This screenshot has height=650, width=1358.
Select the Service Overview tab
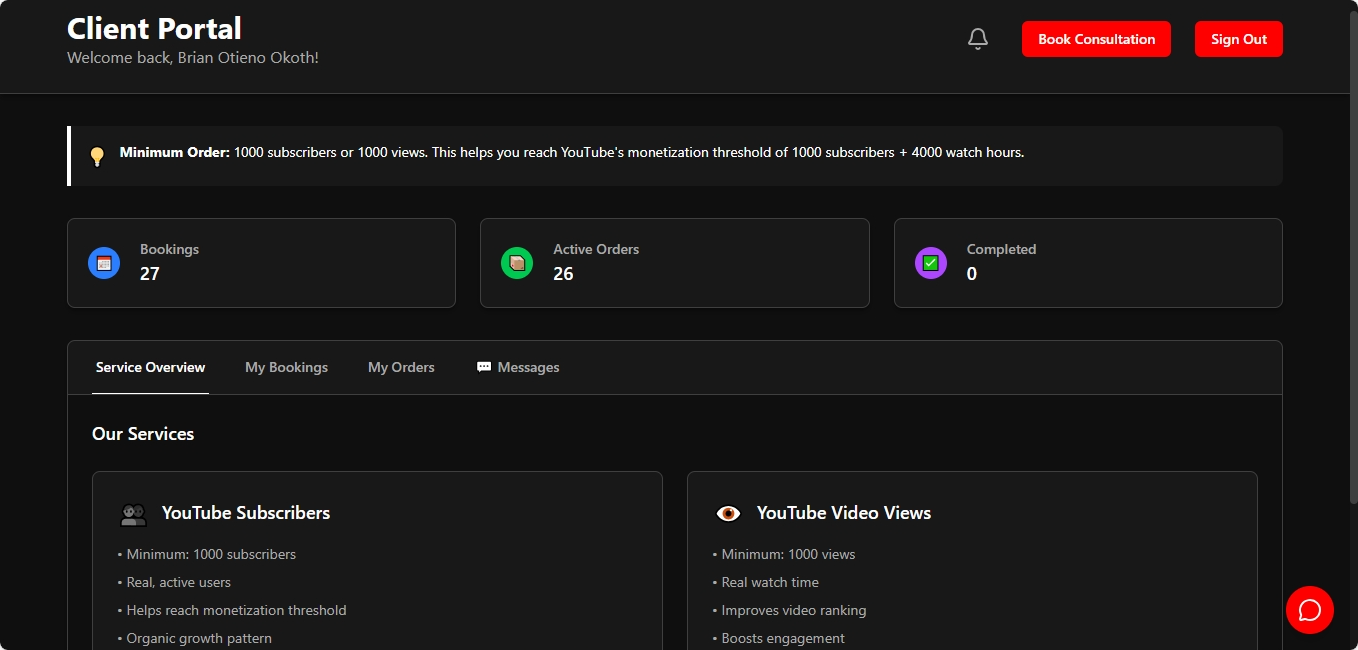[150, 367]
